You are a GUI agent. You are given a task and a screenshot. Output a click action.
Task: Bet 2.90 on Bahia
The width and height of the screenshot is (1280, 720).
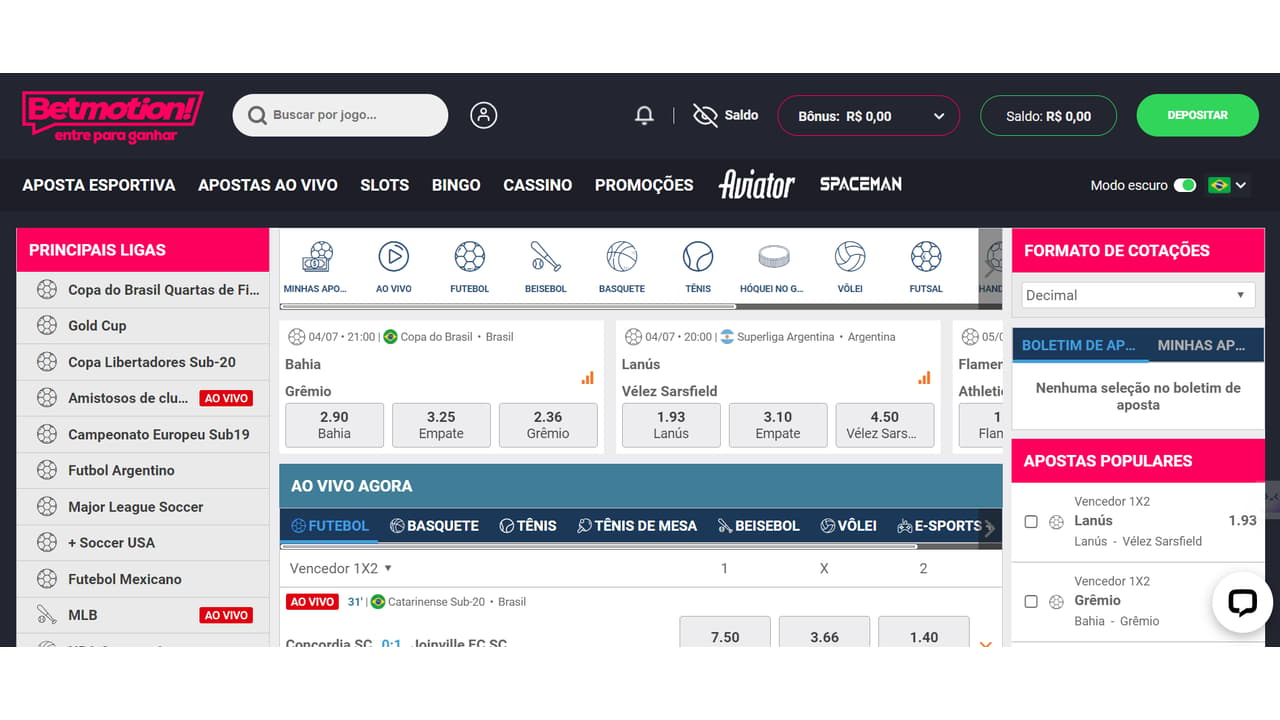[x=334, y=425]
